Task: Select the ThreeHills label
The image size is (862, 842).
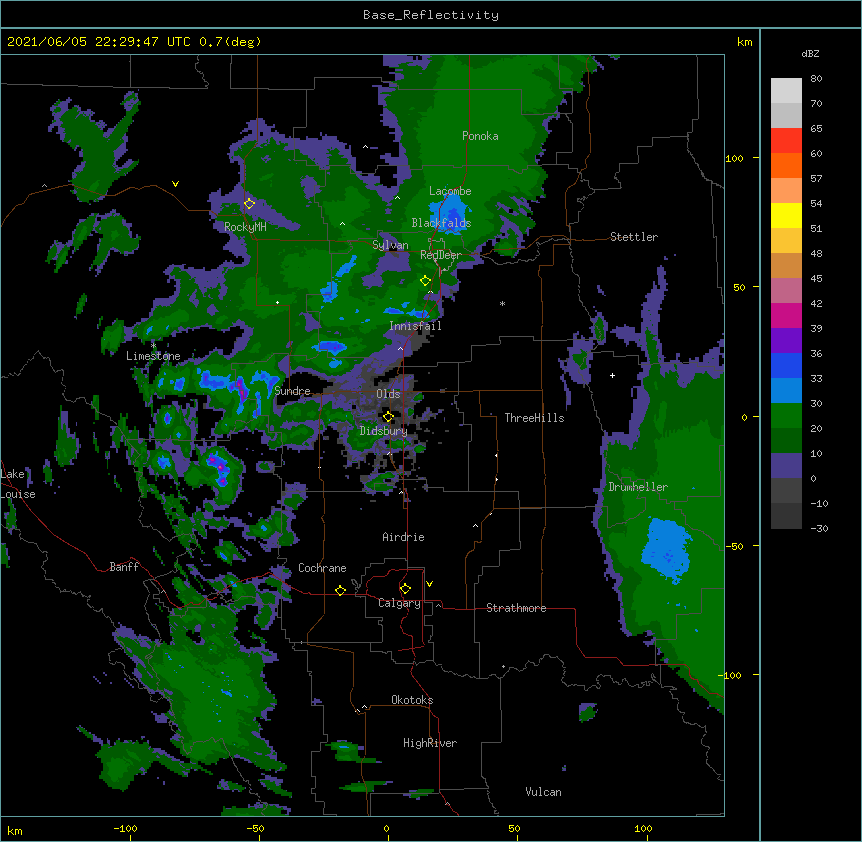Action: tap(534, 418)
